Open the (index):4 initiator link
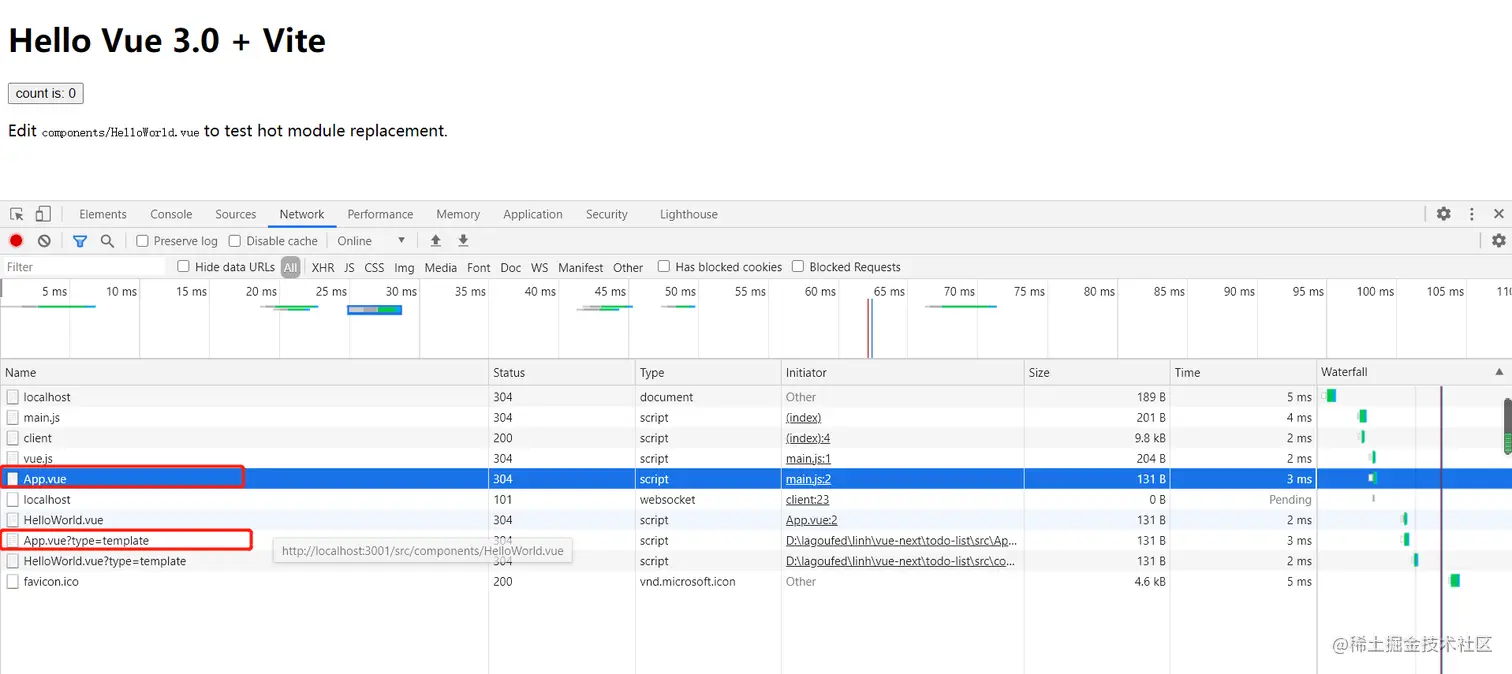 808,438
